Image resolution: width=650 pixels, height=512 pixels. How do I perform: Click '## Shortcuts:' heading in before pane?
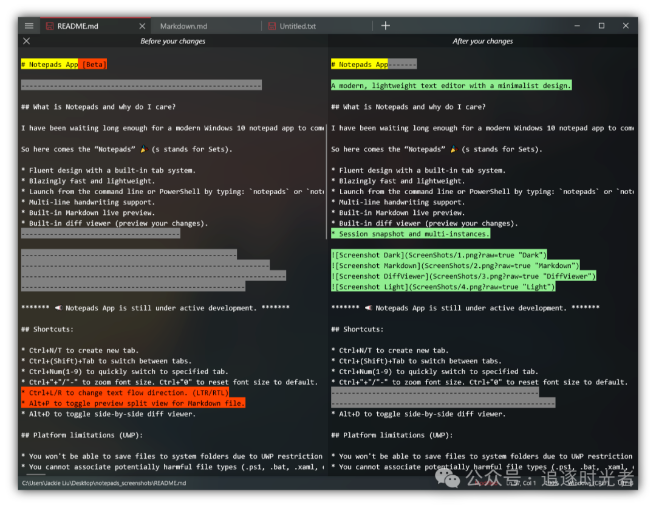pos(47,329)
